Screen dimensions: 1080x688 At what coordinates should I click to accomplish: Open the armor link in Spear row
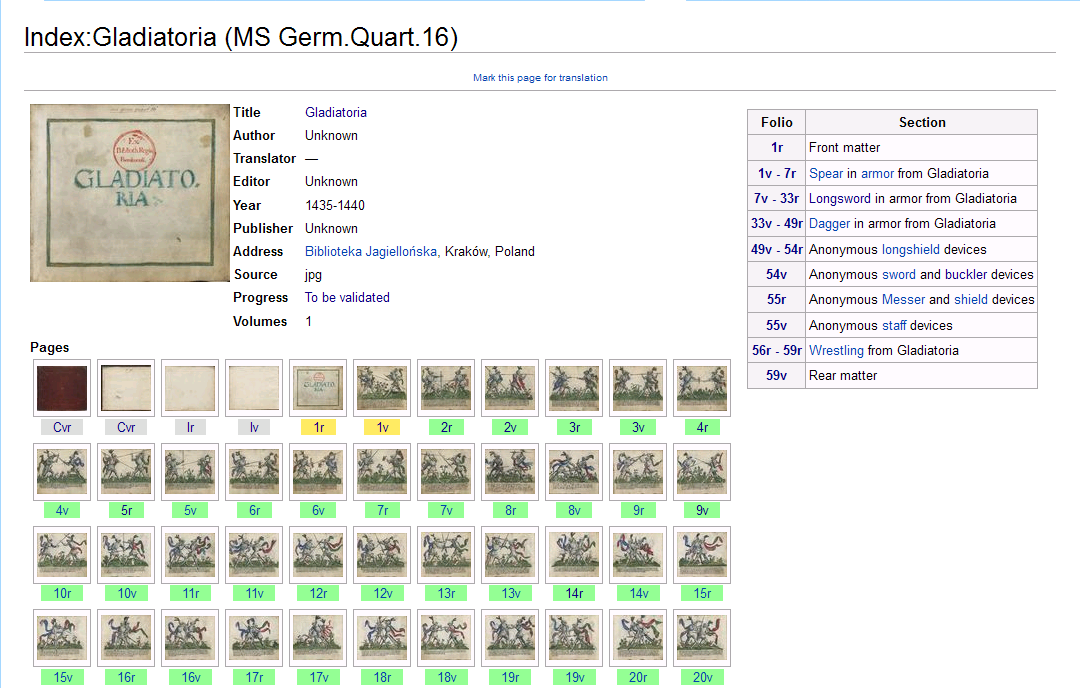pyautogui.click(x=878, y=174)
